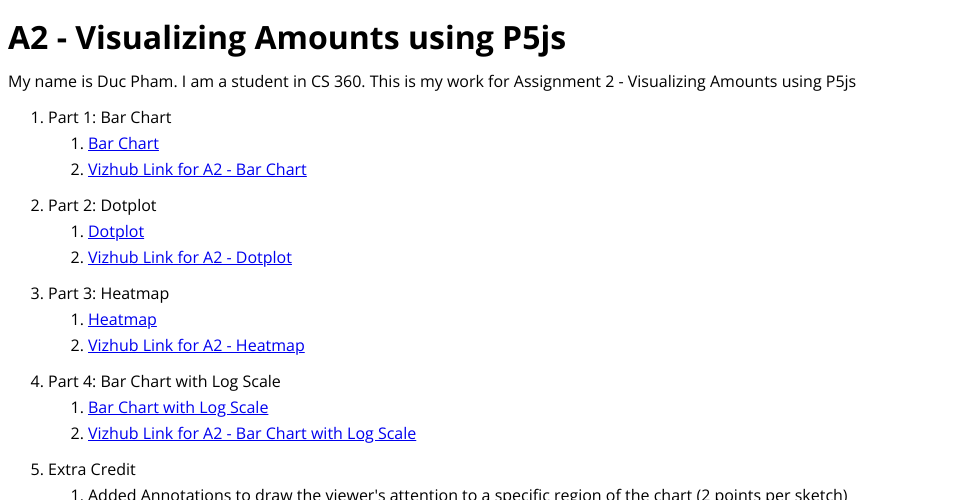Open the Bar Chart link

(123, 144)
